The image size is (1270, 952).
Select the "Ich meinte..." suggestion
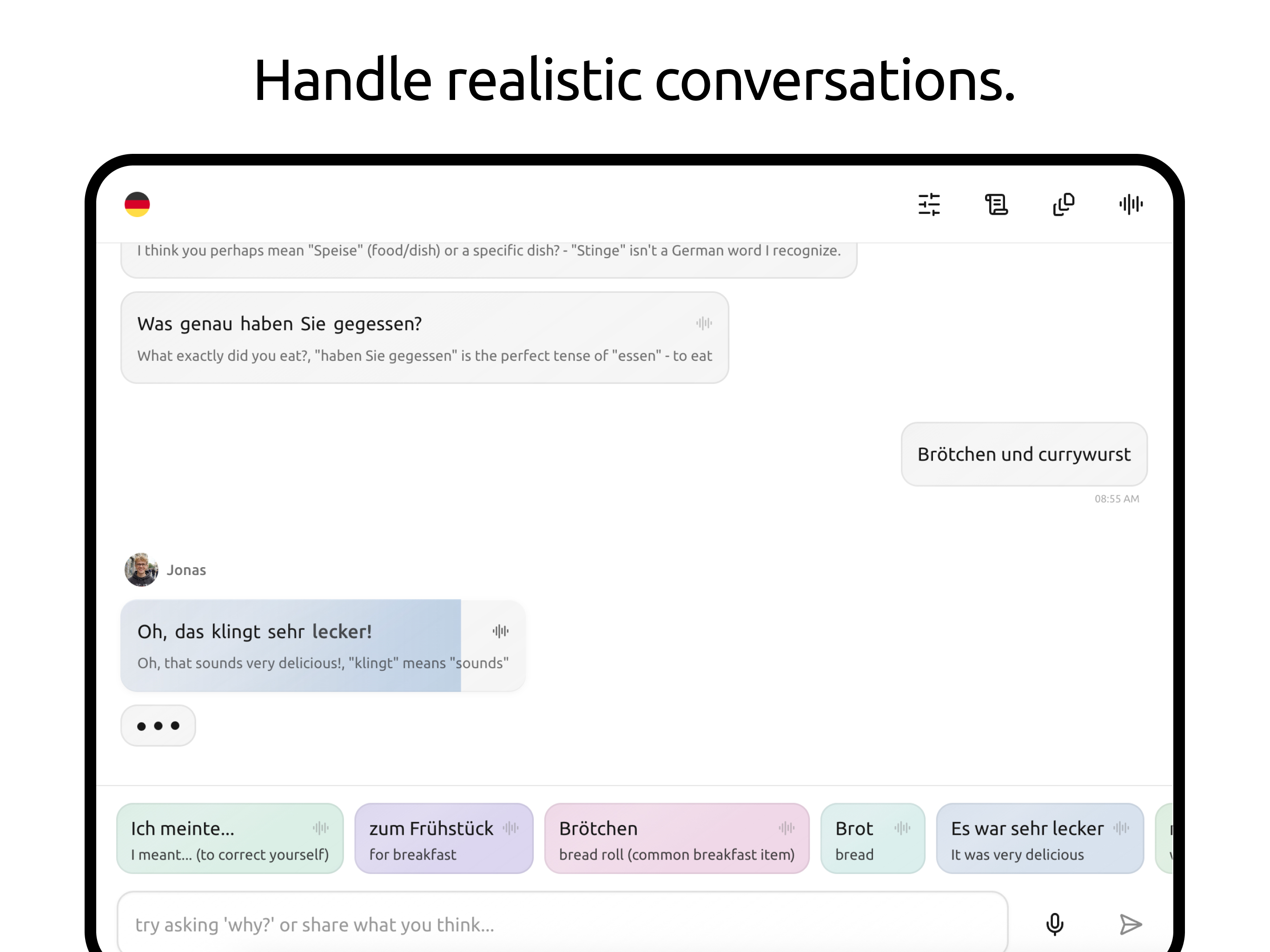(x=230, y=839)
